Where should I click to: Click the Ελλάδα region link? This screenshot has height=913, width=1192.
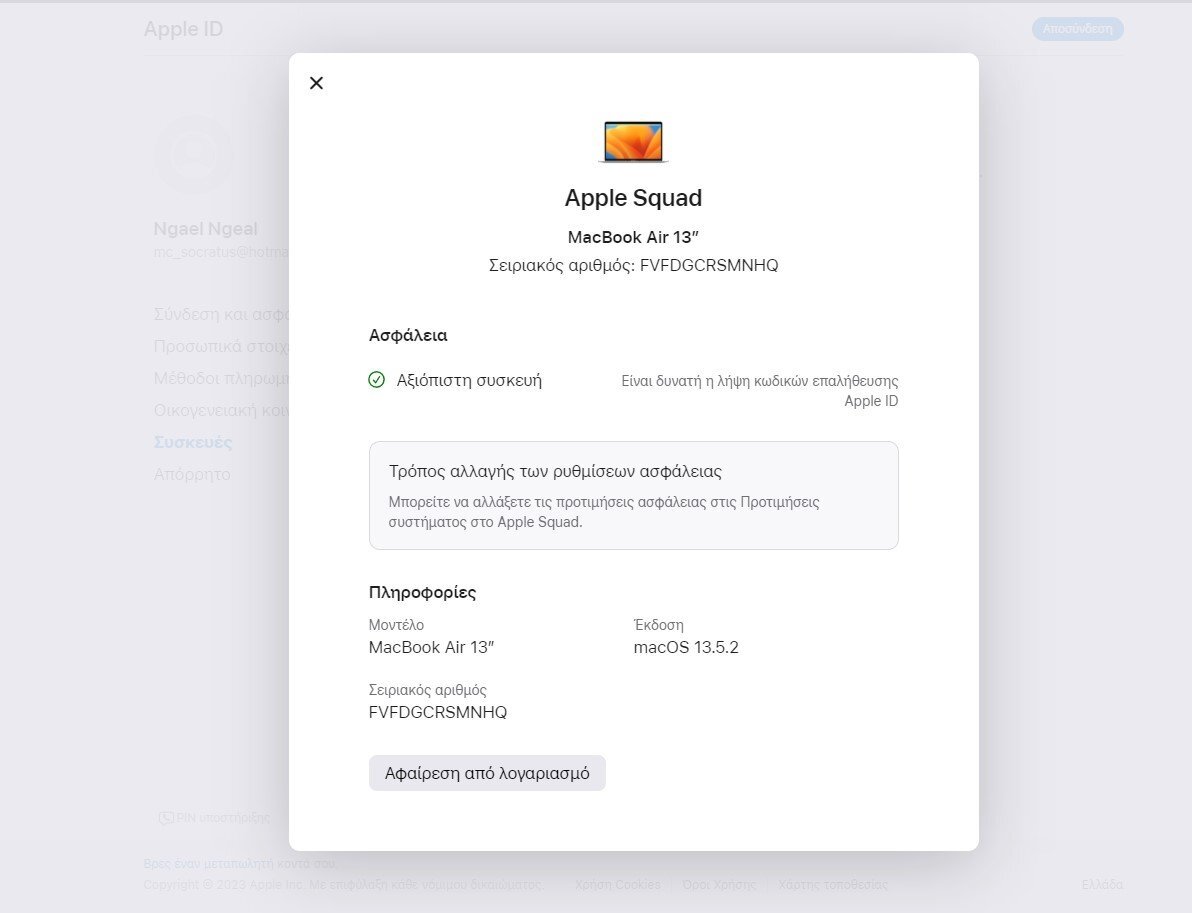1102,885
